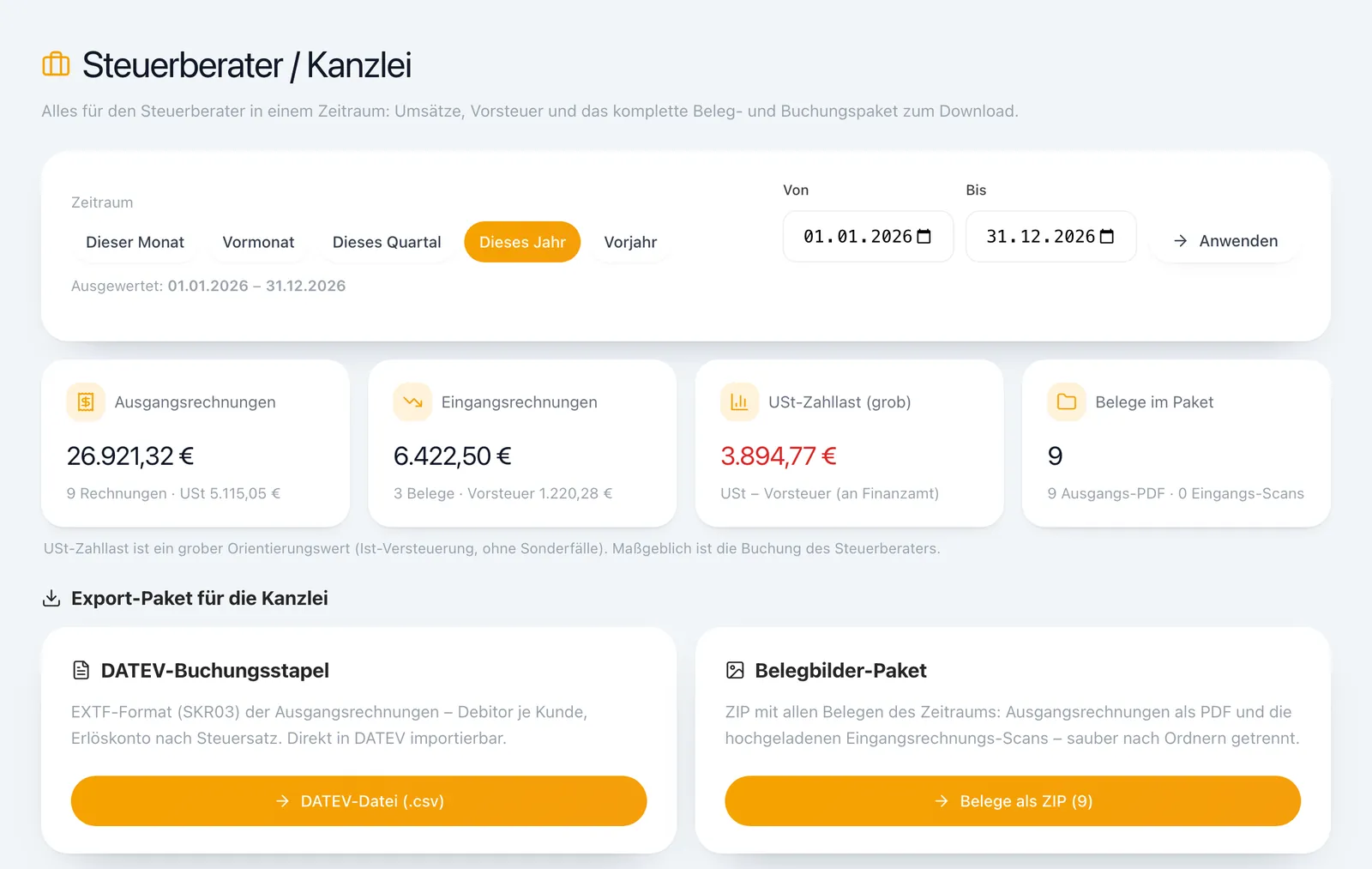Click the download icon beside Export-Paket heading
This screenshot has width=1372, height=869.
tap(51, 598)
